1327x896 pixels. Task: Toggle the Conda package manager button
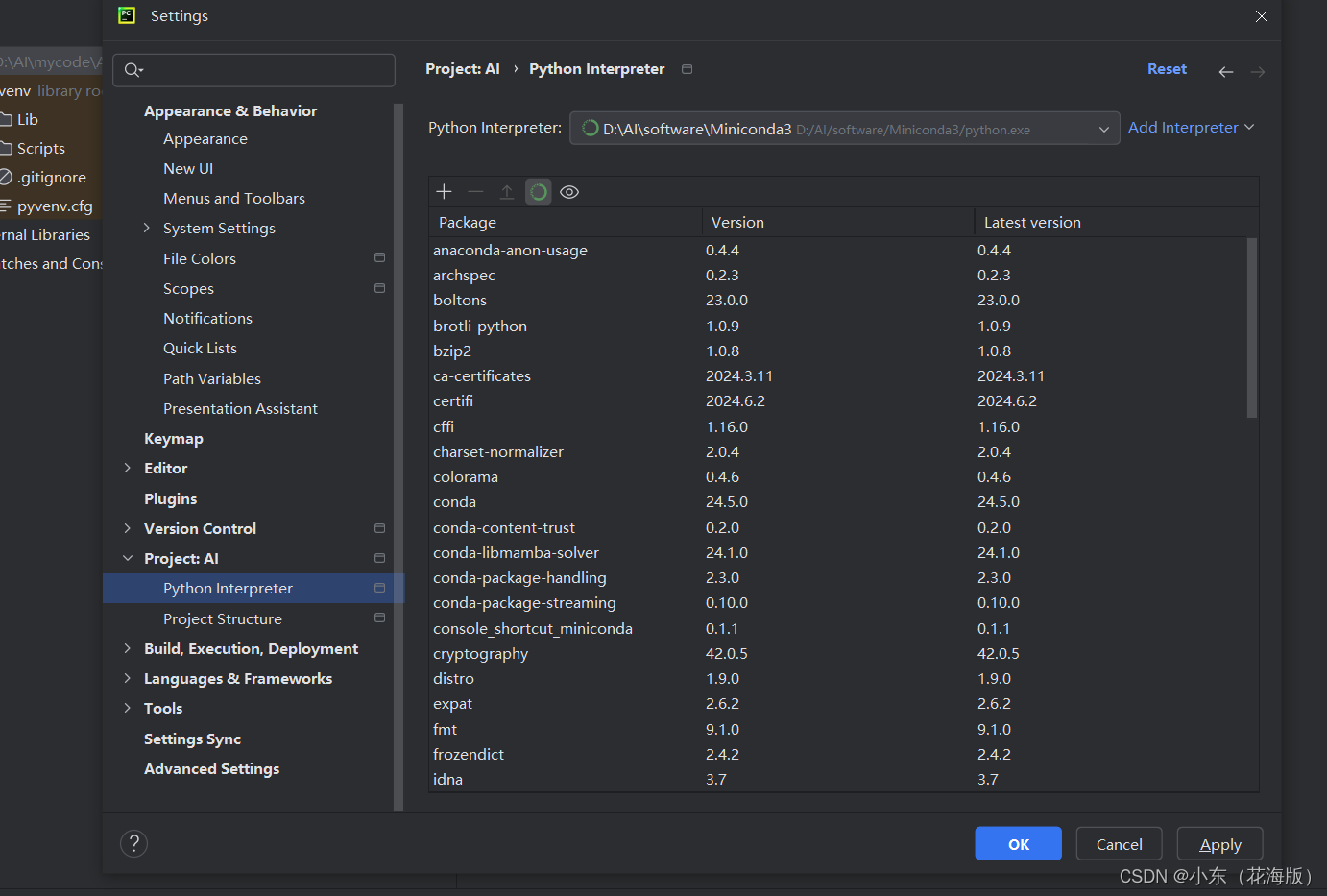point(539,192)
